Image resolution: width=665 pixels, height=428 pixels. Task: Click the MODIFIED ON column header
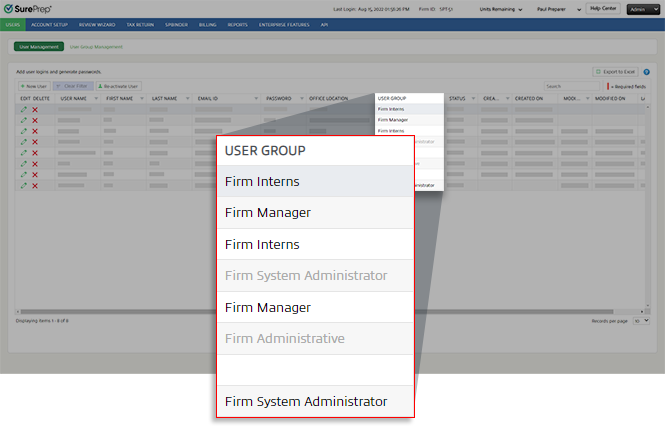pyautogui.click(x=610, y=98)
